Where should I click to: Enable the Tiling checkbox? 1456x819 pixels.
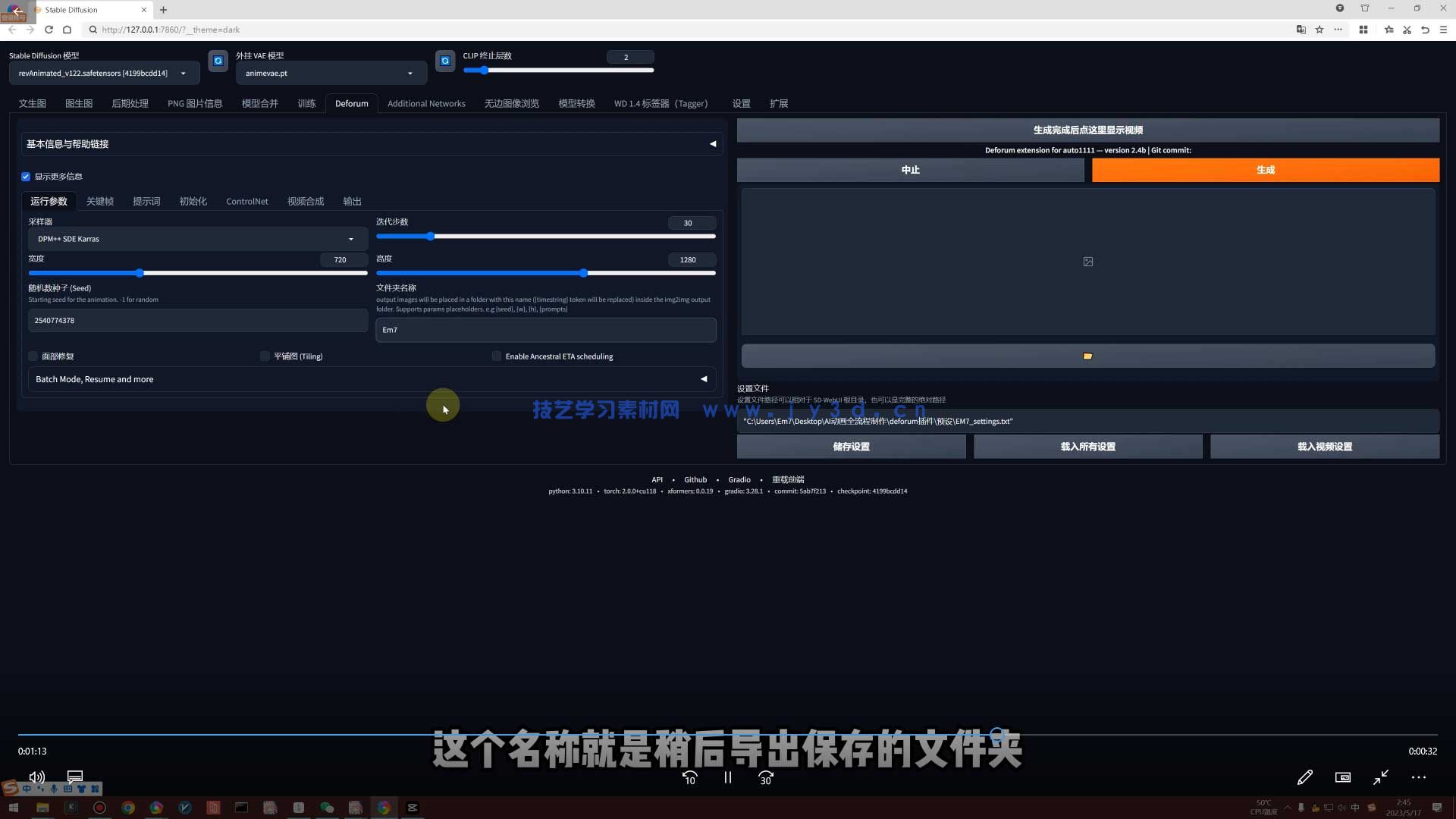tap(265, 356)
